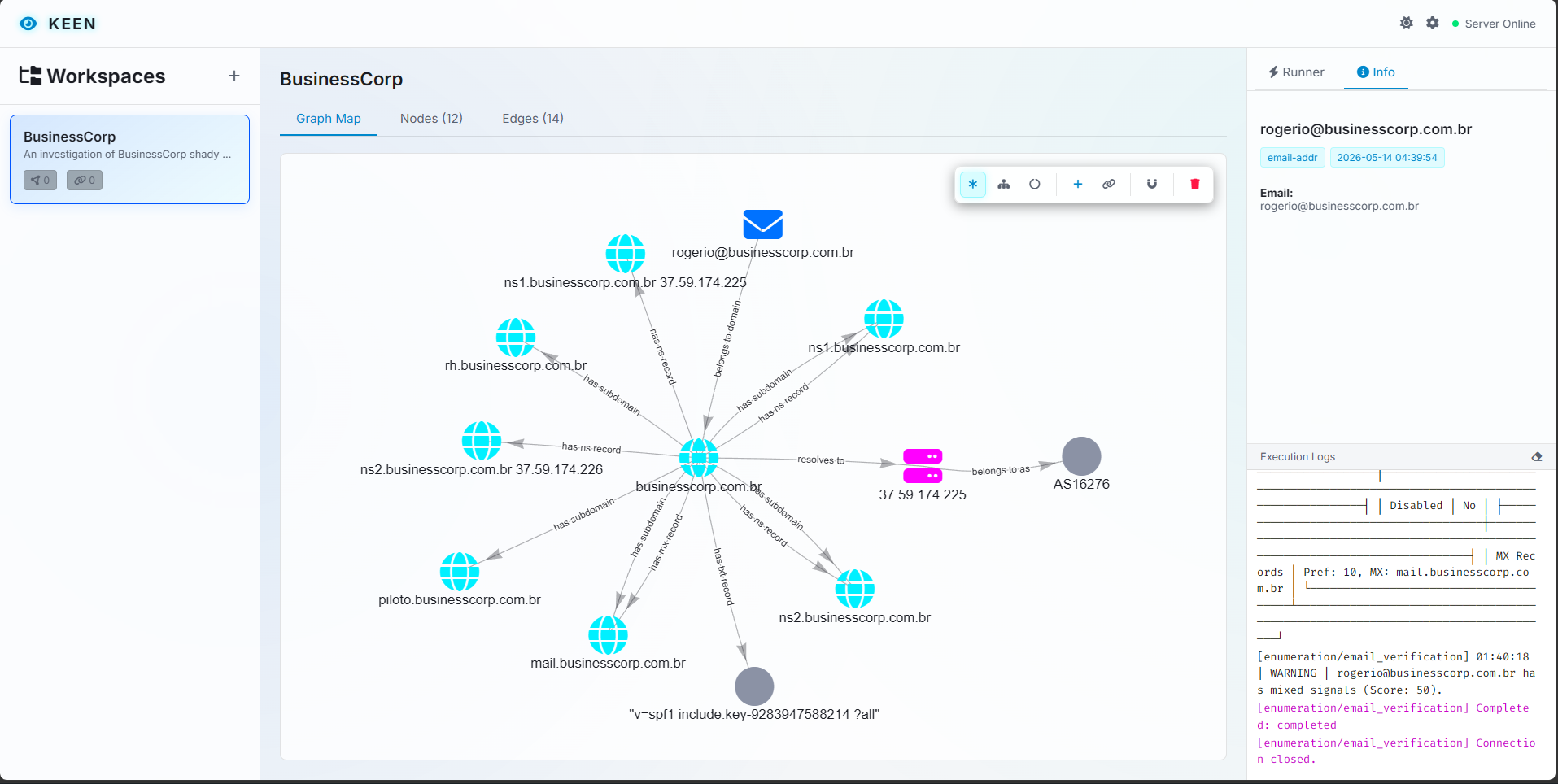Click the Server Online status indicator
Viewport: 1558px width, 784px height.
(1494, 24)
